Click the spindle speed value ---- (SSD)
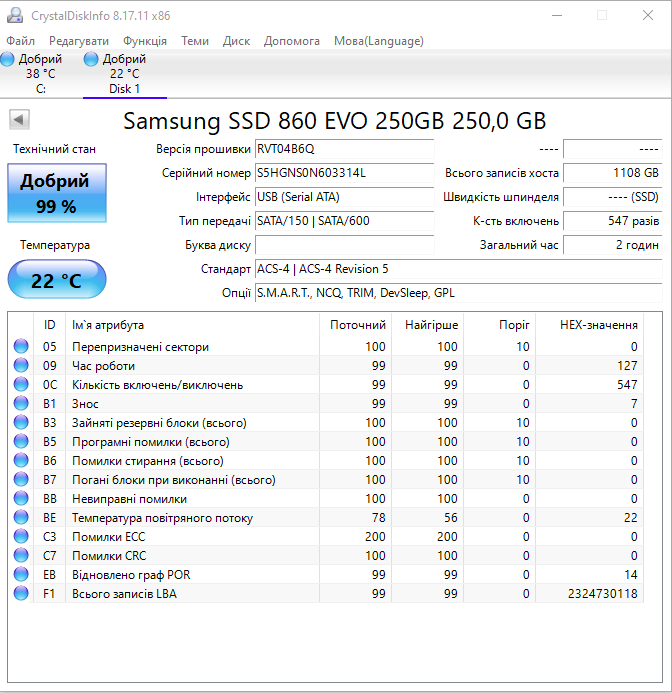Screen dimensions: 672x693 [x=613, y=197]
